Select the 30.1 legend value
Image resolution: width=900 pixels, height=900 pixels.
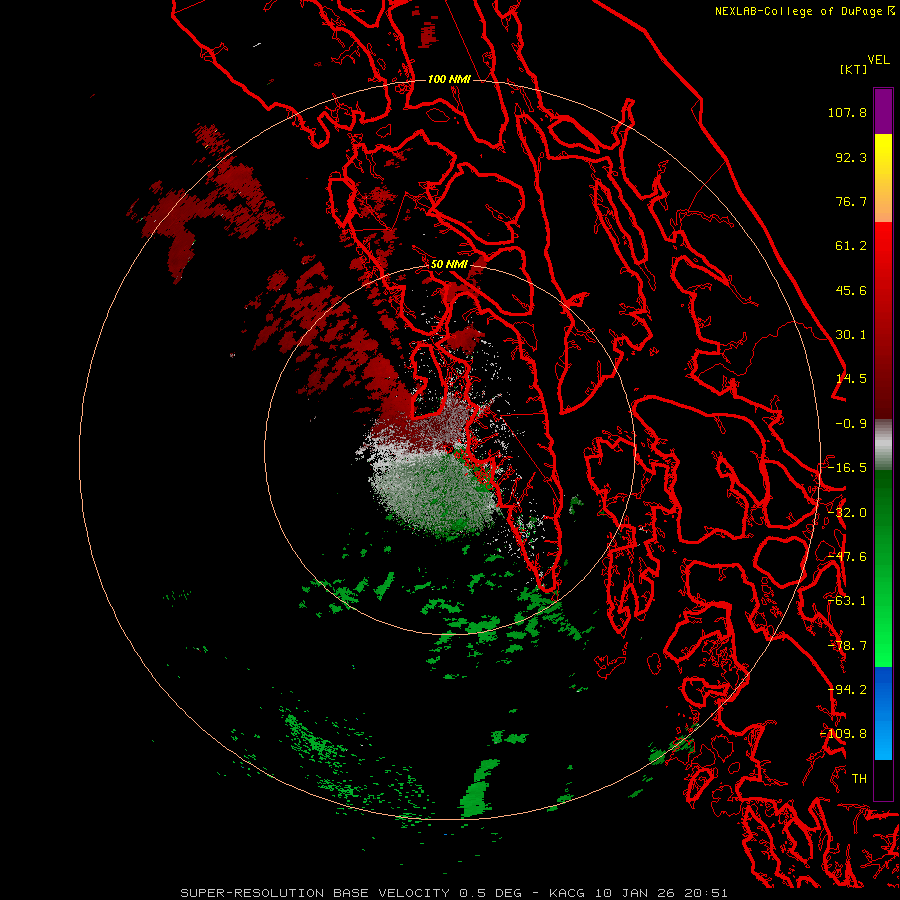(851, 335)
